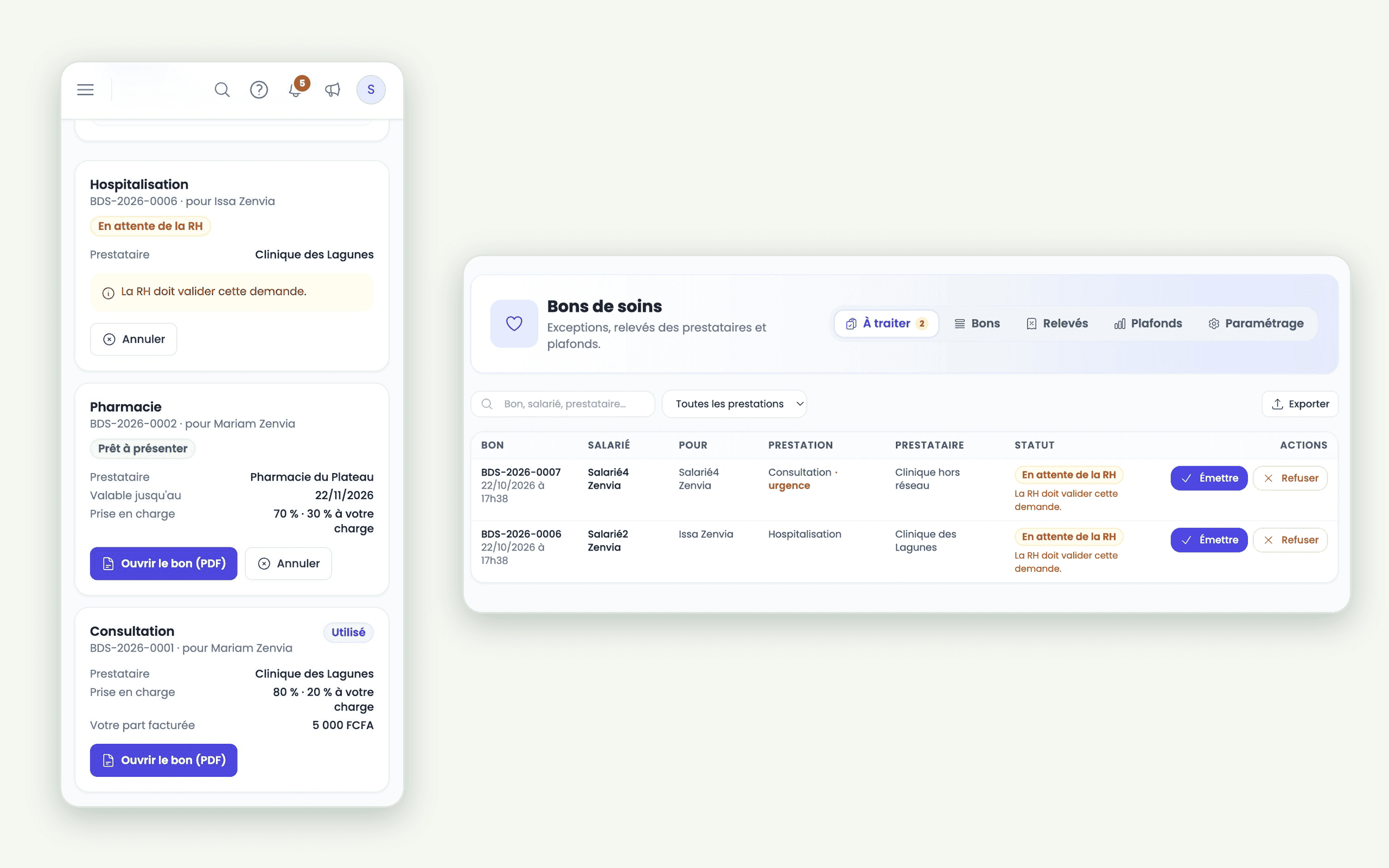Open the help question mark icon
This screenshot has height=868, width=1389.
pos(259,90)
